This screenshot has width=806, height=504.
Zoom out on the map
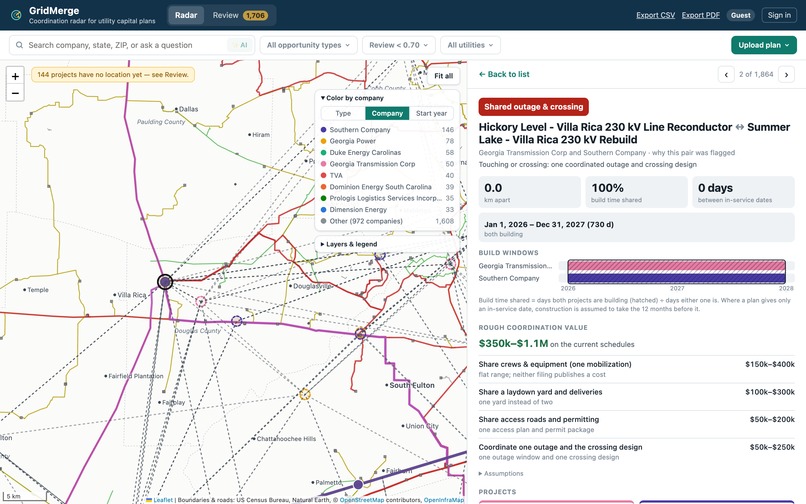(15, 93)
